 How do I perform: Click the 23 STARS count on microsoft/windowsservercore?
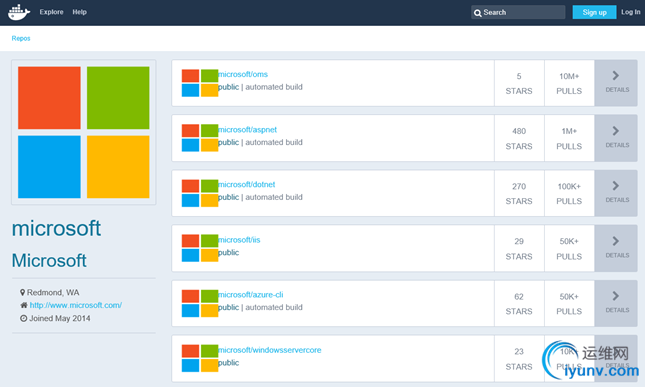[x=519, y=359]
